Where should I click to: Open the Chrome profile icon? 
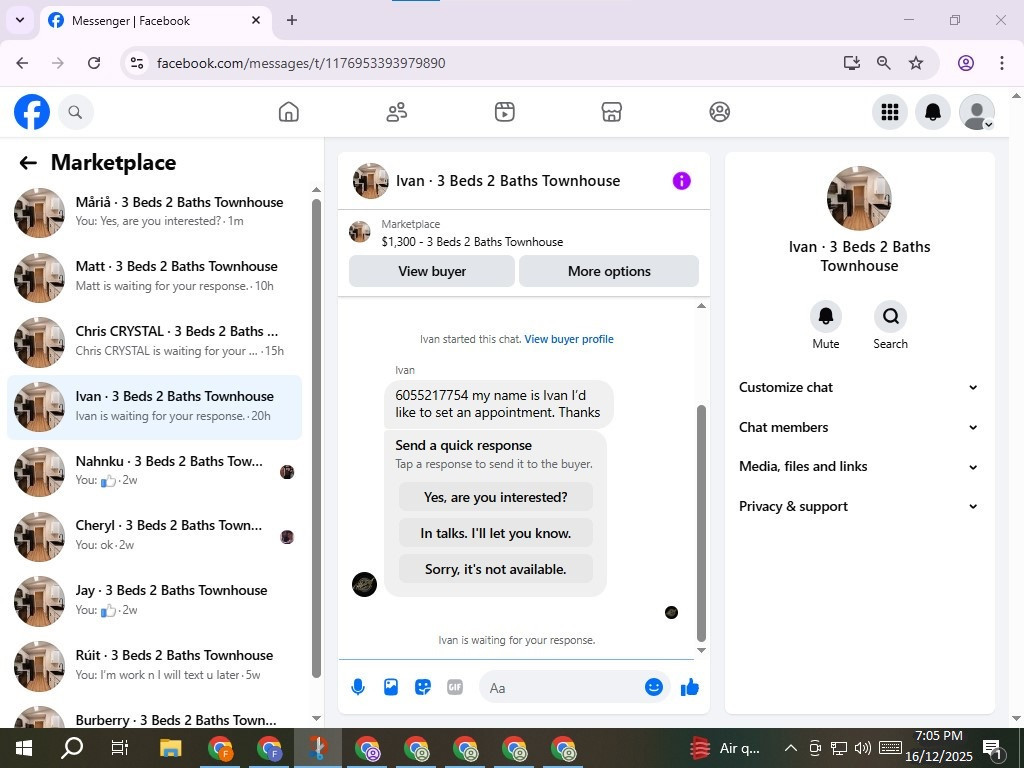coord(965,63)
